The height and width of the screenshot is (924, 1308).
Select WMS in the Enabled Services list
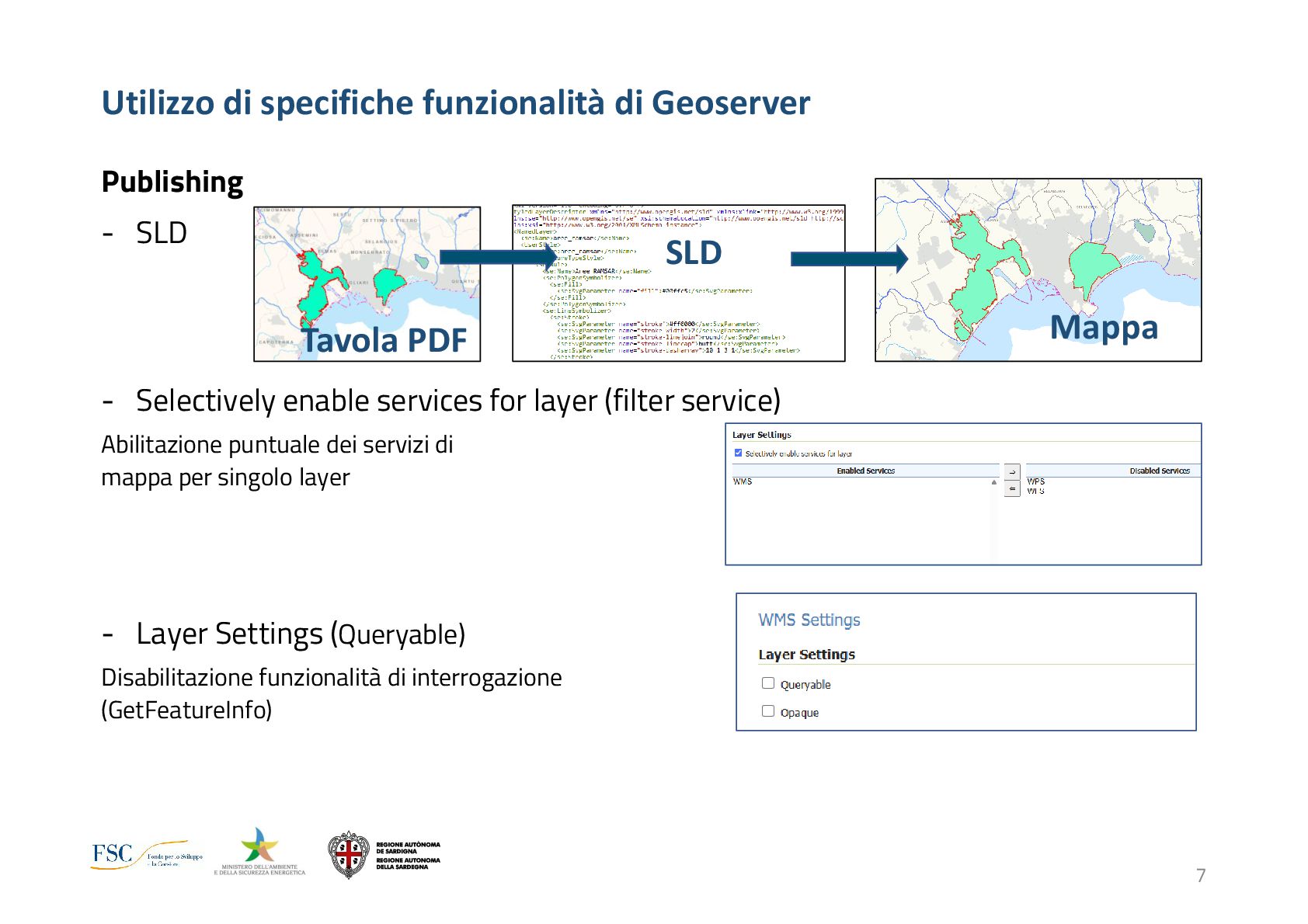pyautogui.click(x=743, y=481)
